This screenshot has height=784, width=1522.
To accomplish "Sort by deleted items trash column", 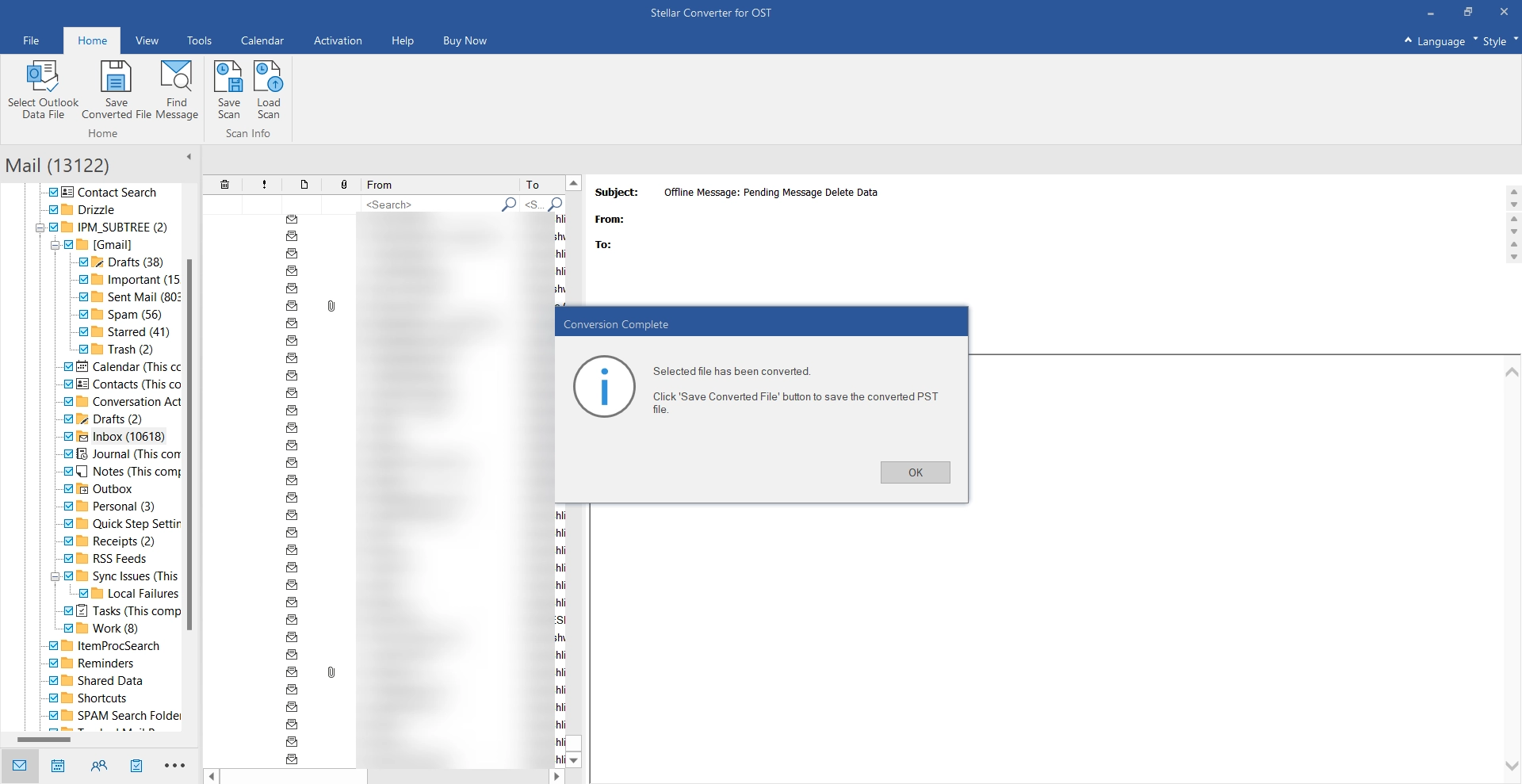I will (224, 185).
